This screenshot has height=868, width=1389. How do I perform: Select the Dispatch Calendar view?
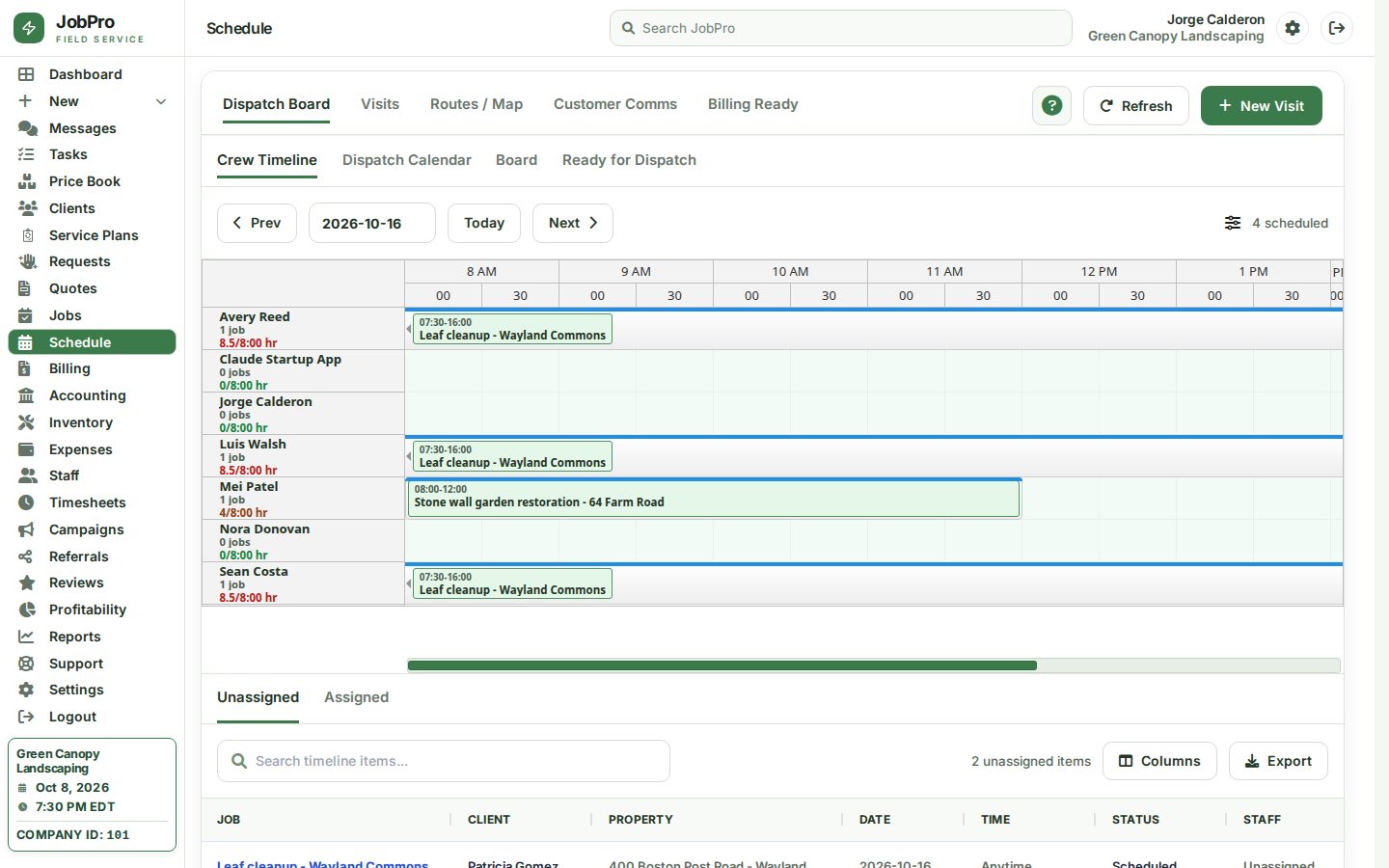point(407,160)
